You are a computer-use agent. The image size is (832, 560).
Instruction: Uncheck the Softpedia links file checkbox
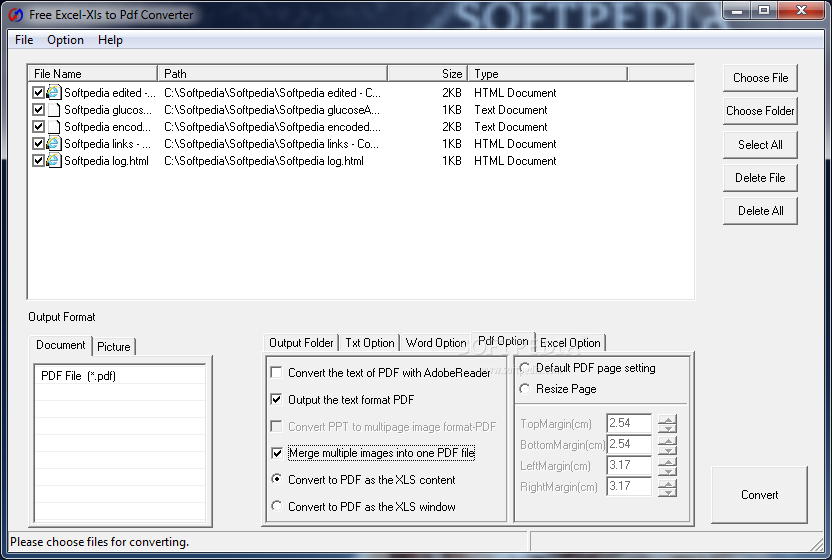(x=38, y=144)
